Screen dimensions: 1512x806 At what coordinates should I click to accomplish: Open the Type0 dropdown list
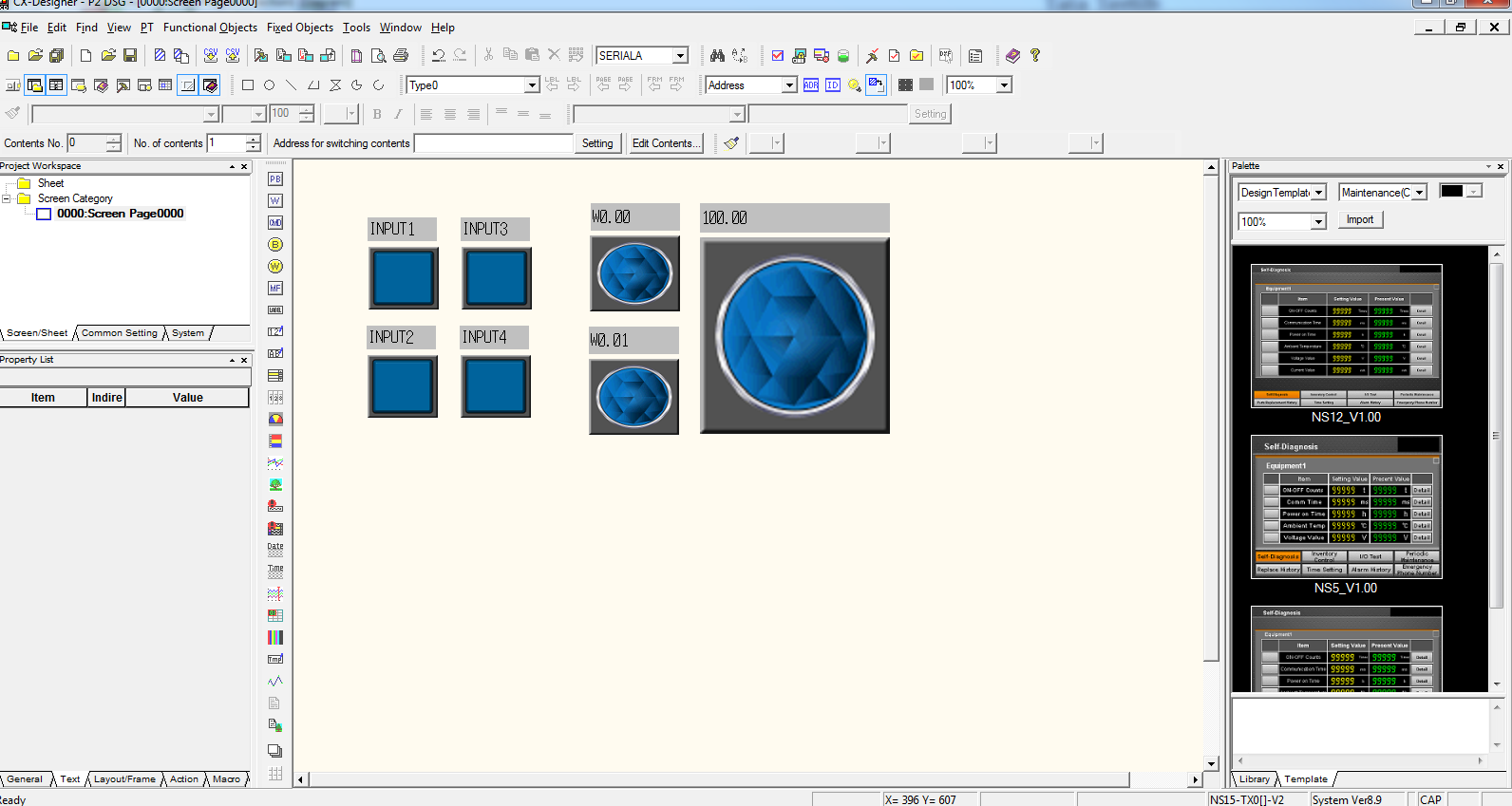[532, 85]
